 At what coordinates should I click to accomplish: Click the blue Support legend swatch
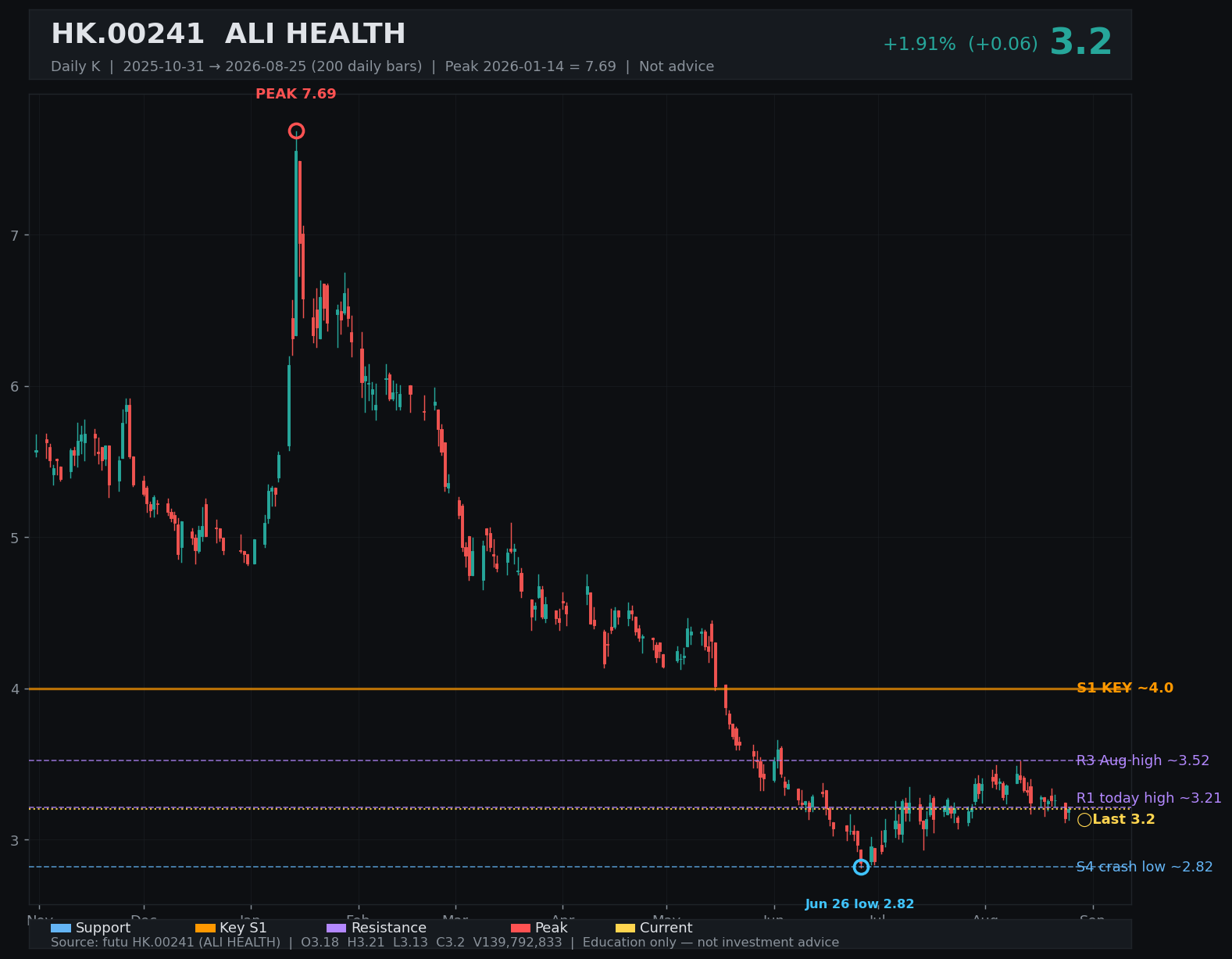(61, 928)
